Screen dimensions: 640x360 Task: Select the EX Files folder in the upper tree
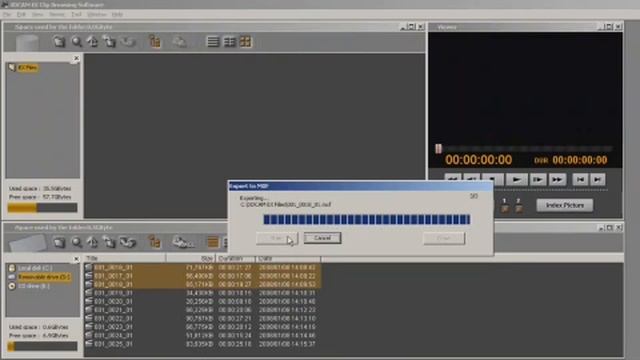[27, 68]
